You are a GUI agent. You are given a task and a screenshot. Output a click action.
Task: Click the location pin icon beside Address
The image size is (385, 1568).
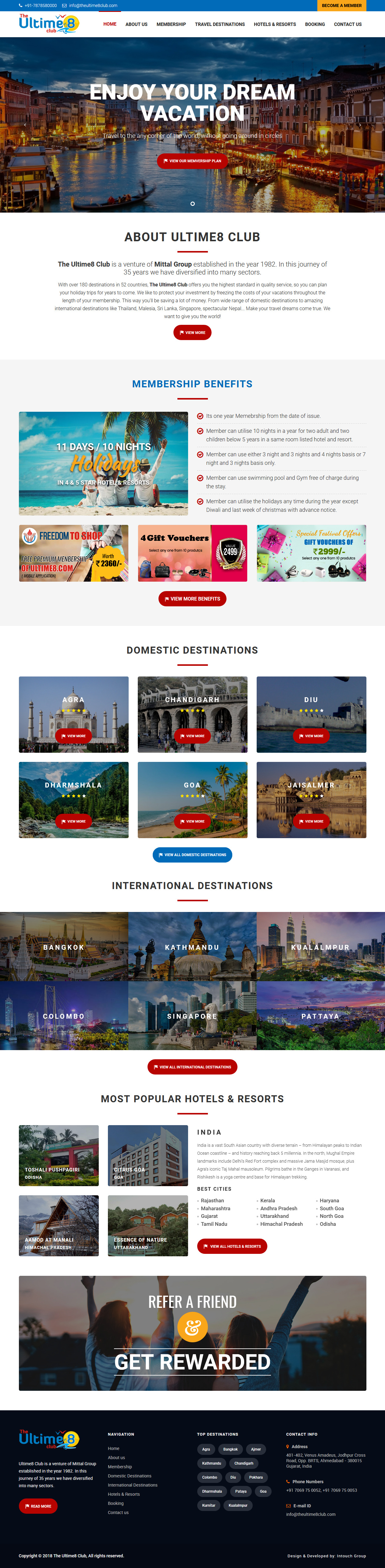(x=288, y=1446)
